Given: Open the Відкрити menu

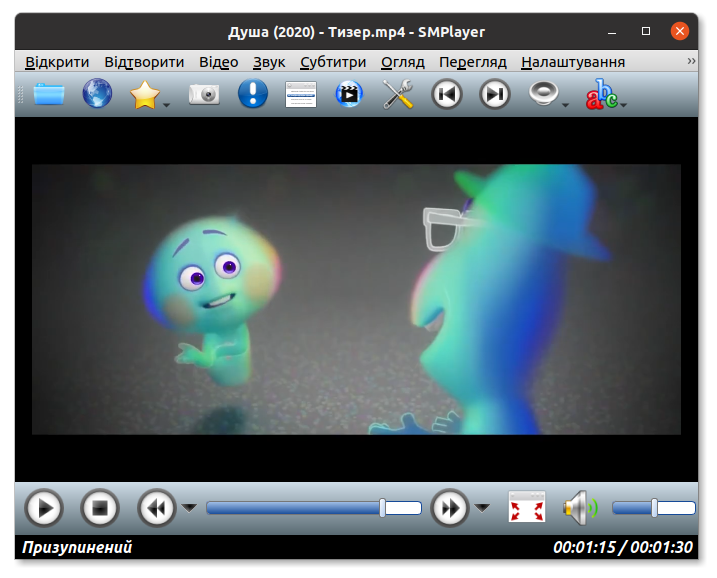Looking at the screenshot, I should [x=57, y=62].
